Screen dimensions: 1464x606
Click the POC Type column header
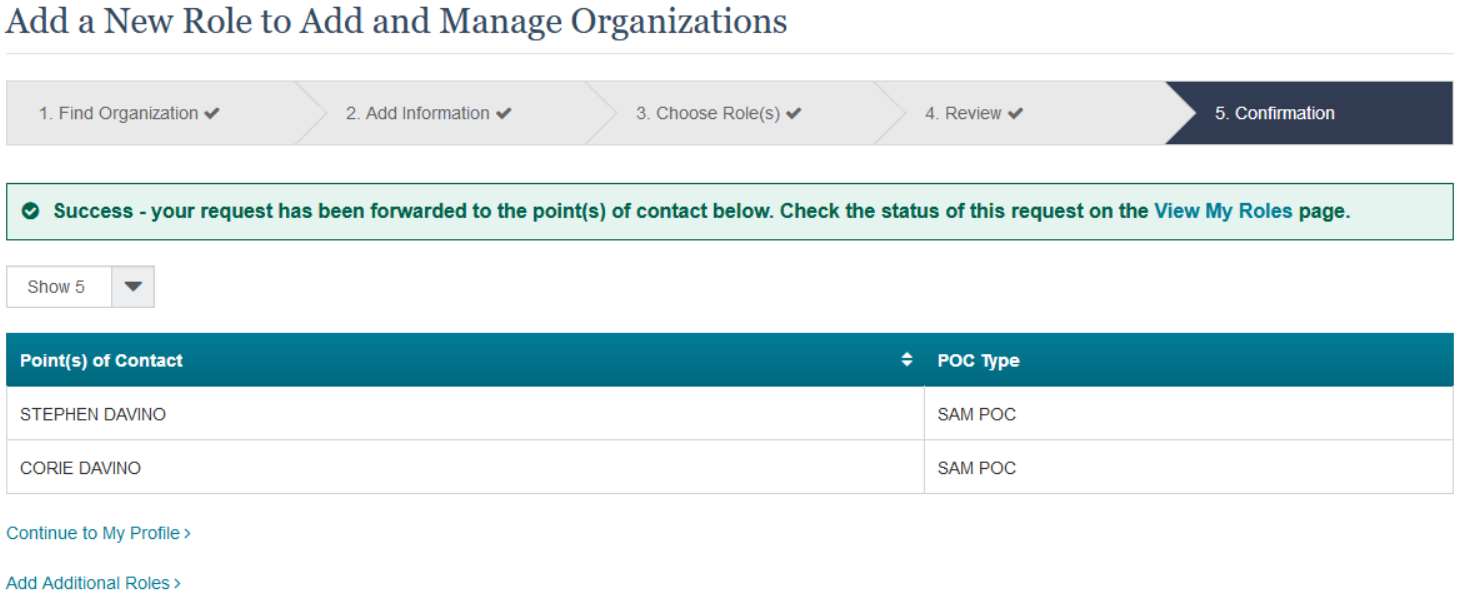click(x=979, y=361)
